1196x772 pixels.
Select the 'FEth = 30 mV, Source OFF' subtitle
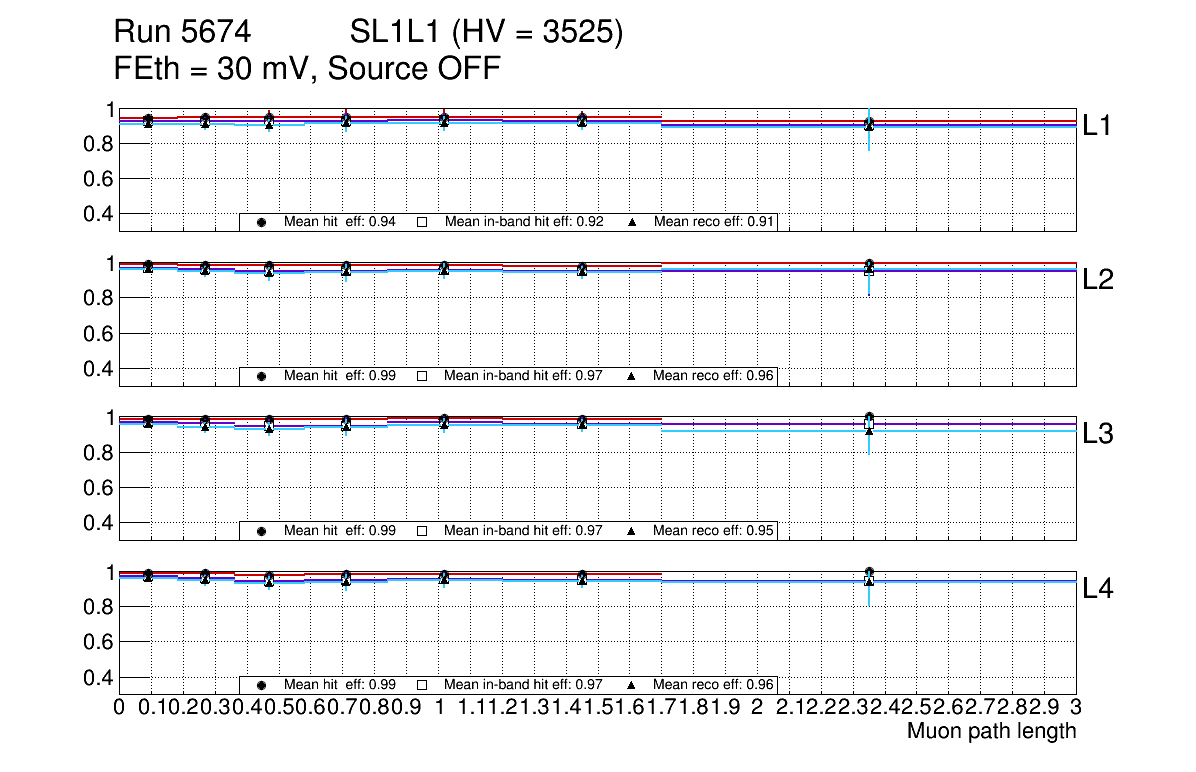(307, 69)
